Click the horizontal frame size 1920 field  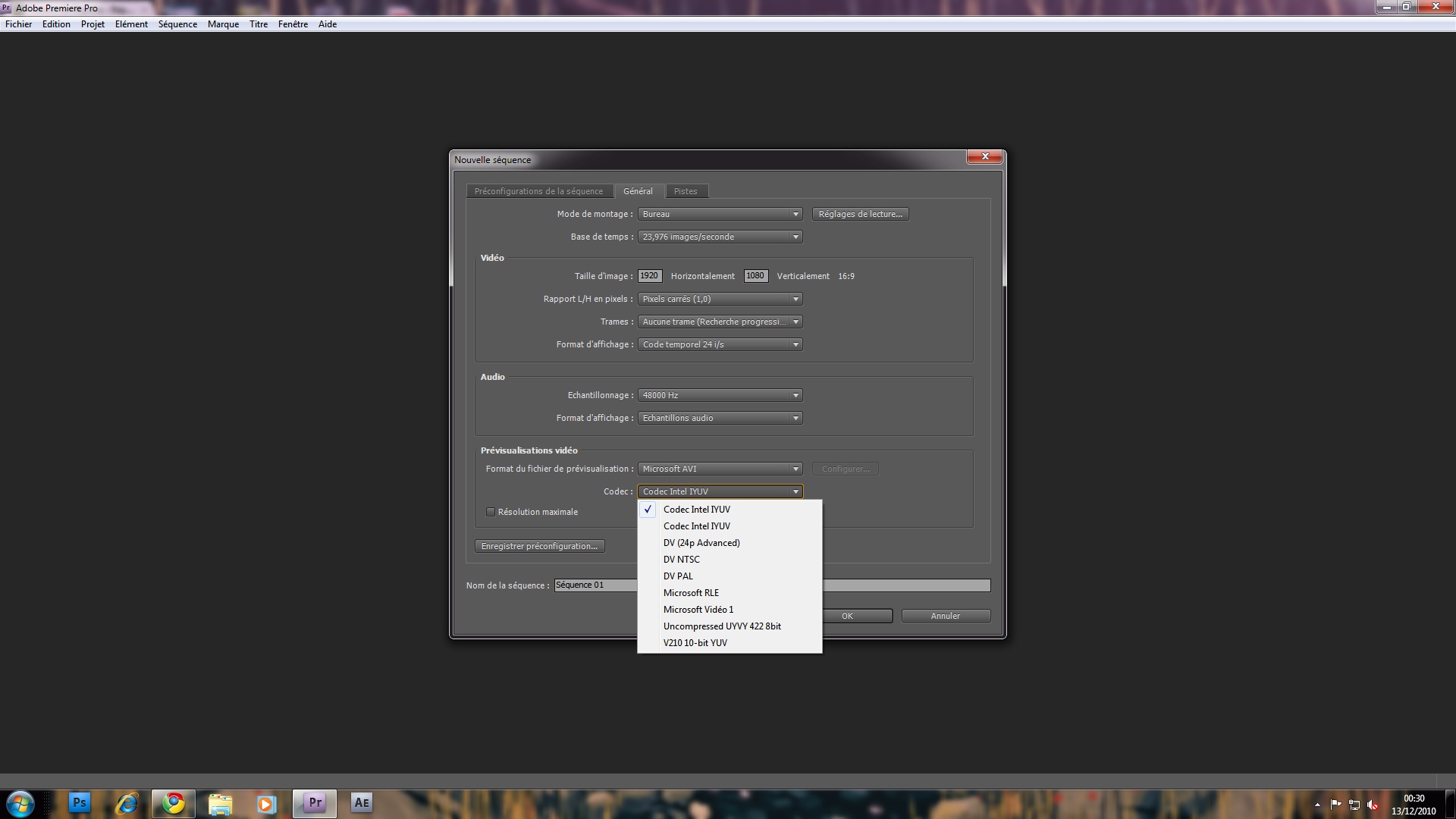tap(649, 276)
